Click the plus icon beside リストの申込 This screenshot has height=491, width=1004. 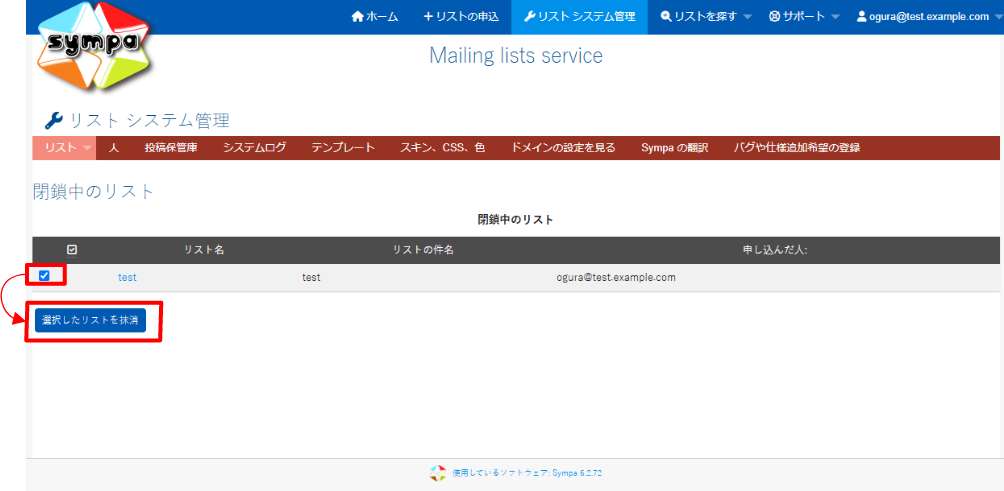tap(428, 17)
